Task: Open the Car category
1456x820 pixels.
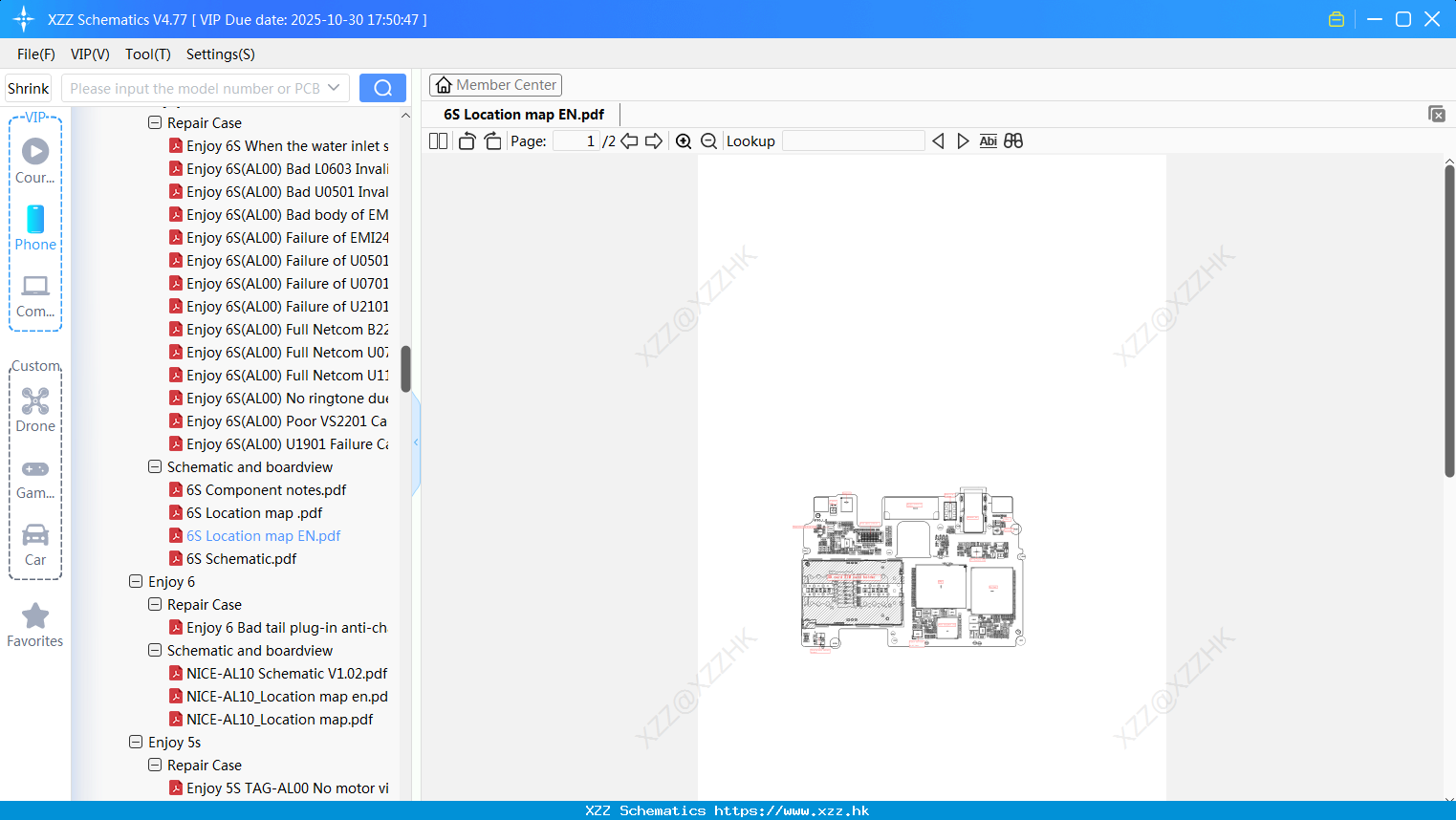Action: point(35,545)
